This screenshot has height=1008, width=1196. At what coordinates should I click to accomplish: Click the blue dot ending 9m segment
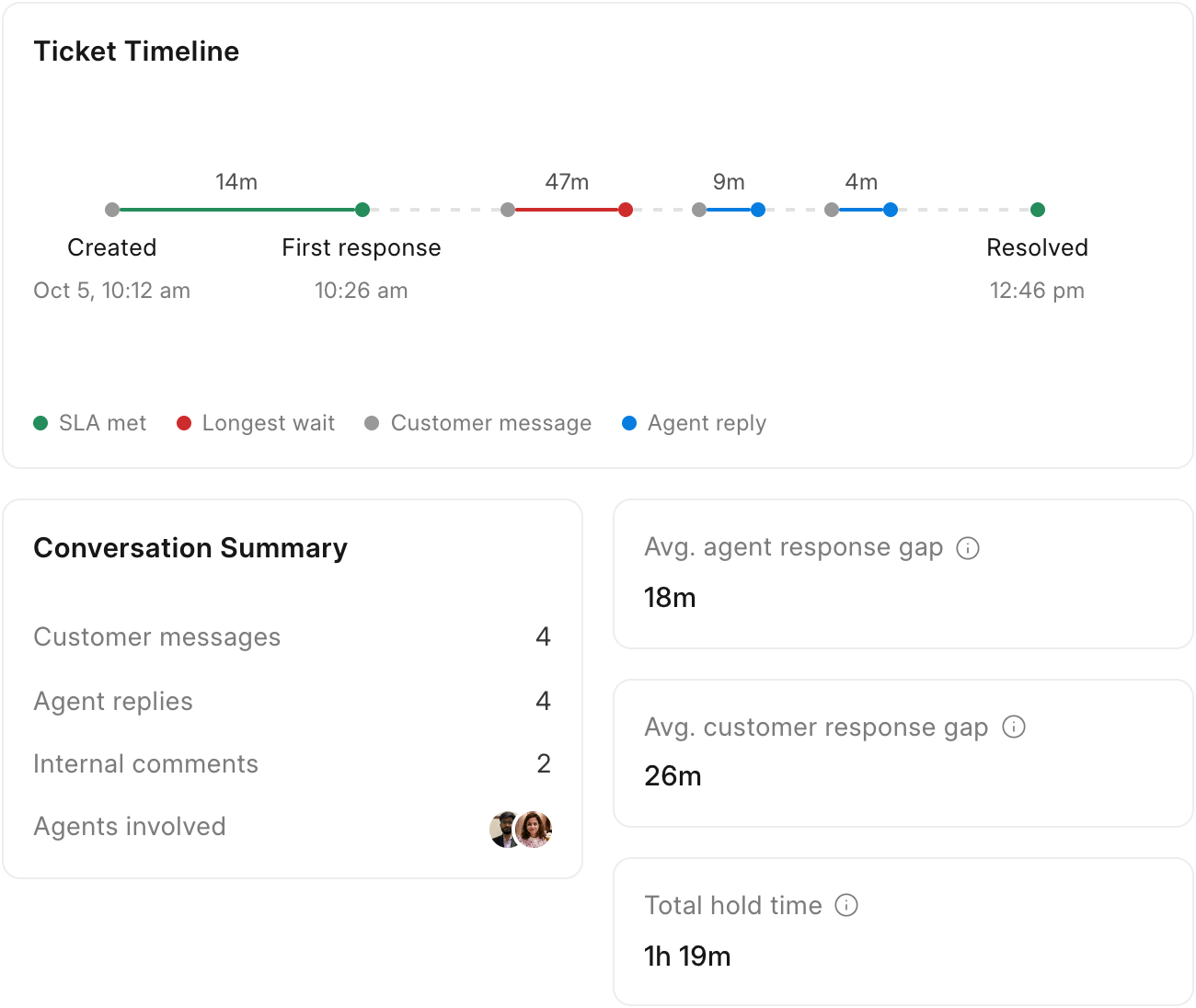tap(758, 210)
